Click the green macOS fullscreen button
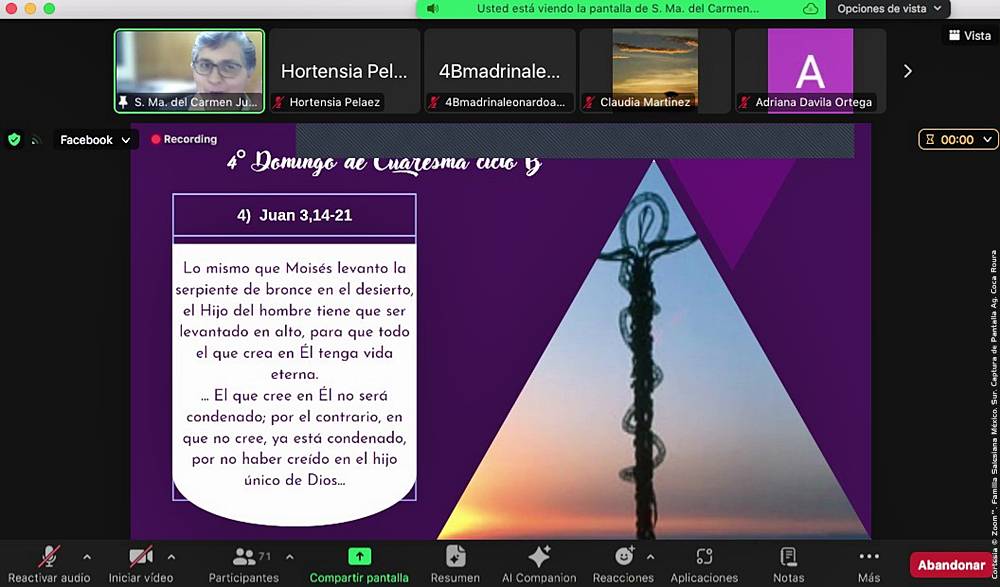1000x587 pixels. coord(49,8)
